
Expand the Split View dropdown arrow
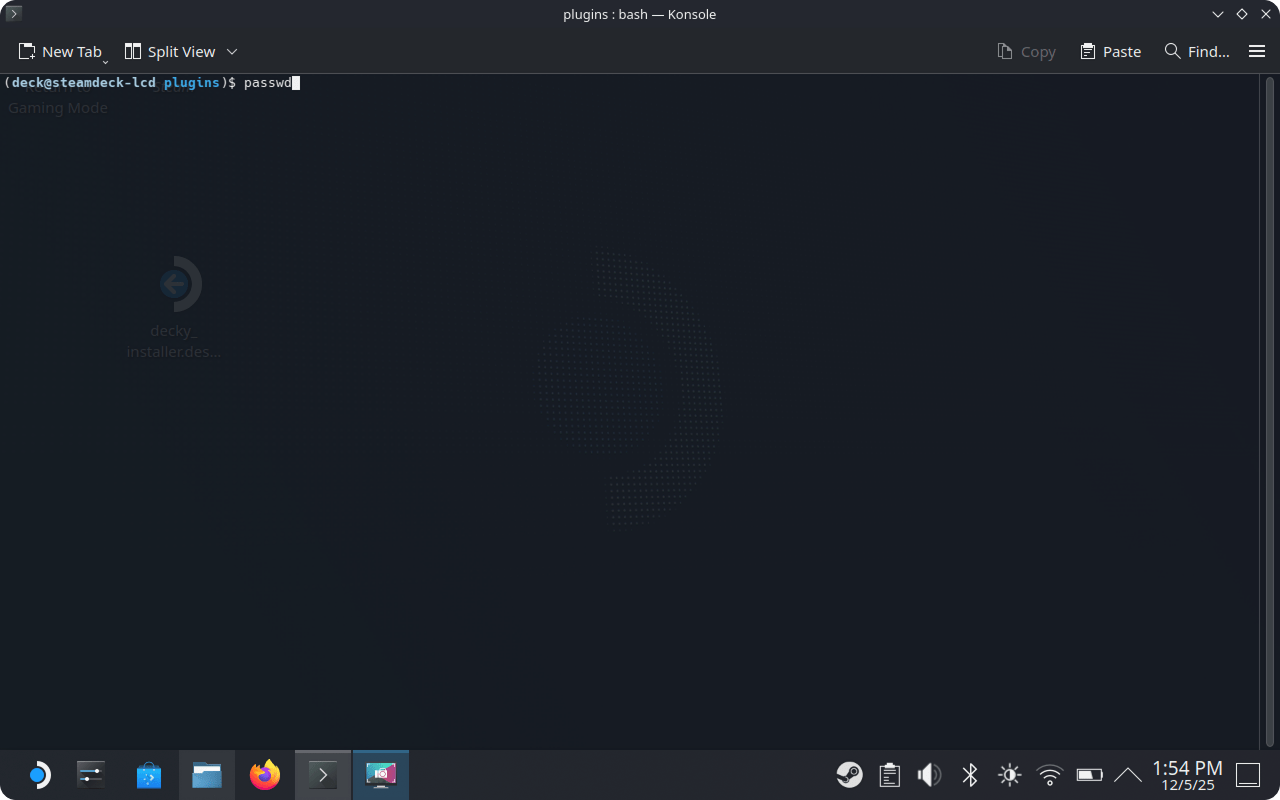click(232, 52)
